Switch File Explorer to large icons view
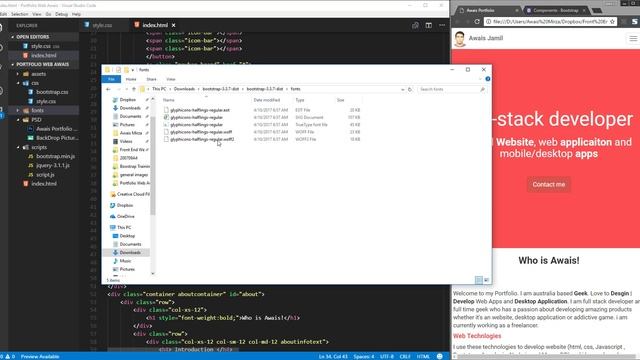The height and width of the screenshot is (360, 640). pyautogui.click(x=486, y=280)
